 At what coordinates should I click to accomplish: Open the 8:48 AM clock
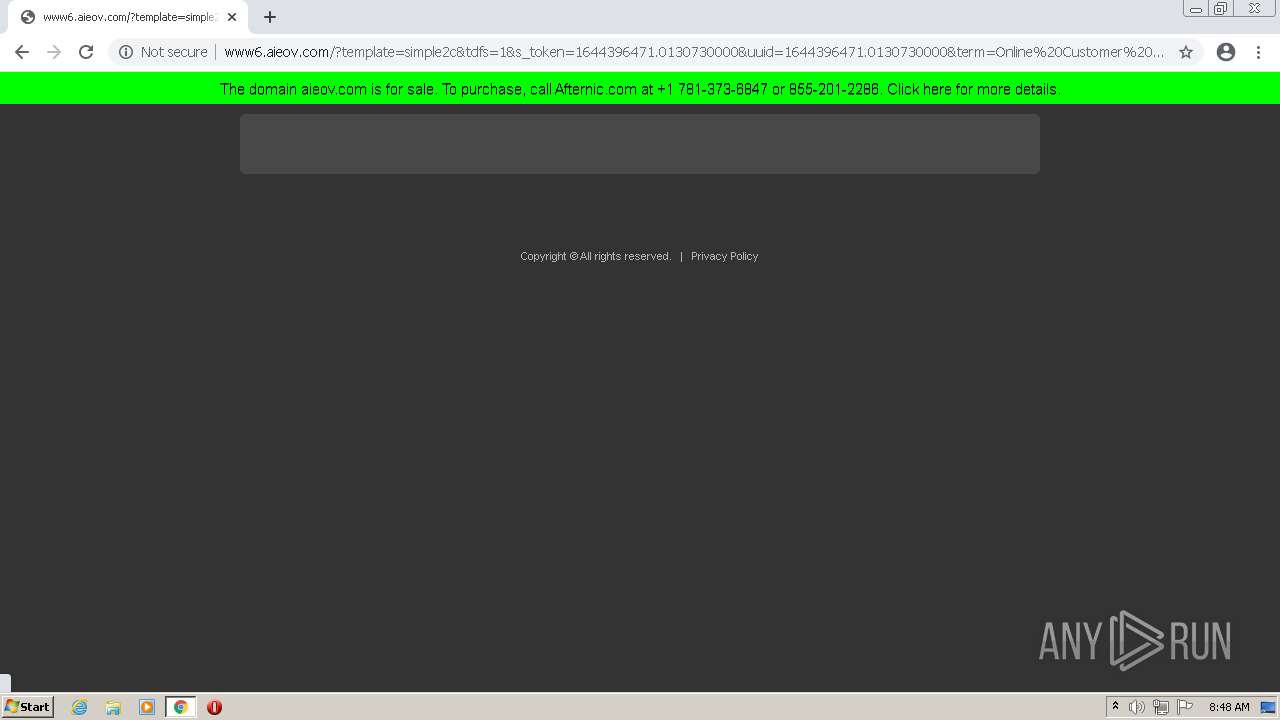1229,707
